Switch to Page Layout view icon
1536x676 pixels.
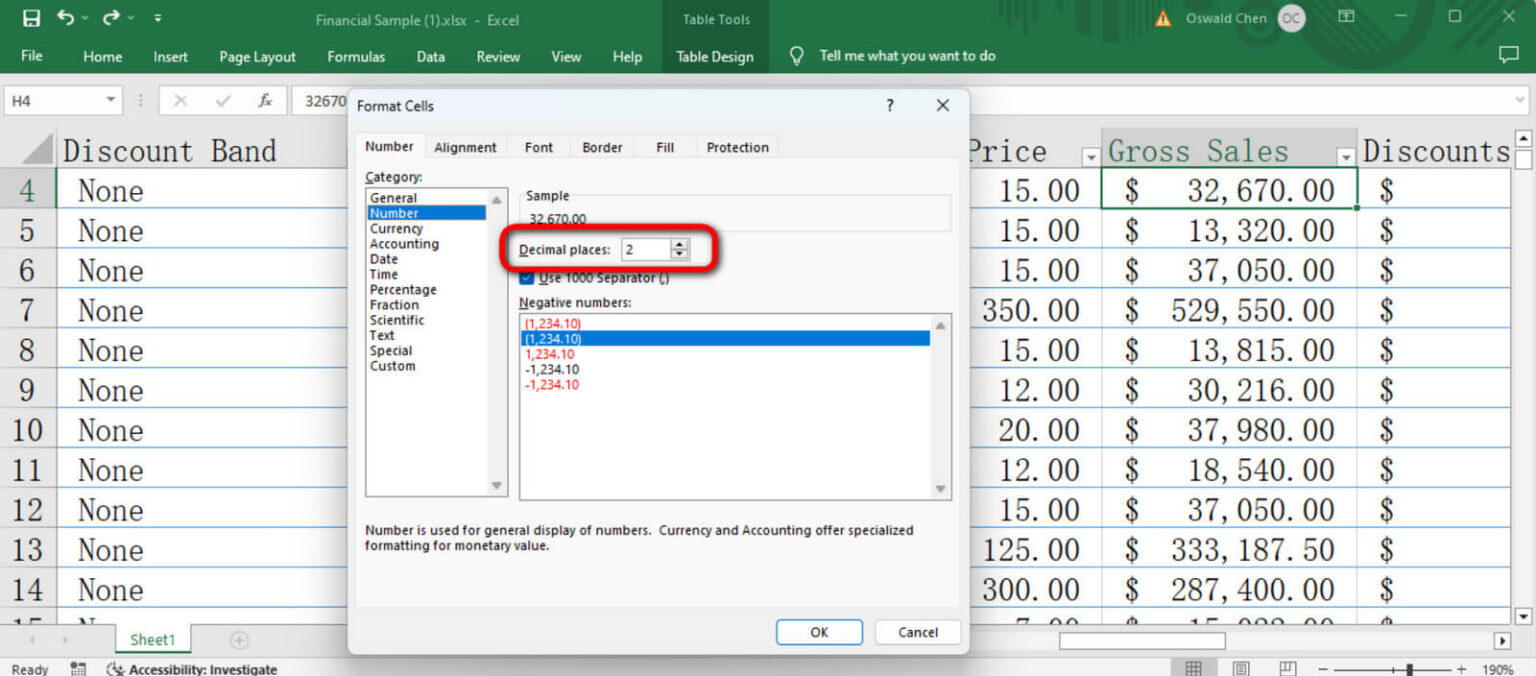click(x=1241, y=668)
